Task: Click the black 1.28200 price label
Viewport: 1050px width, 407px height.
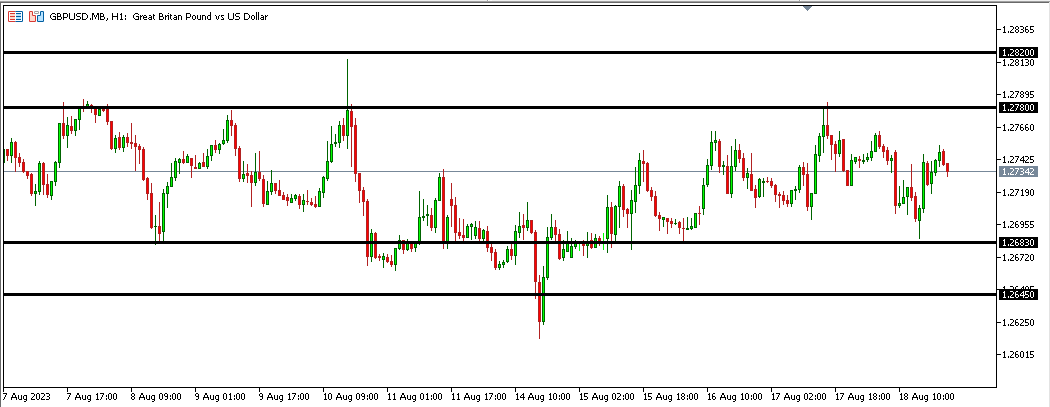Action: 1018,52
